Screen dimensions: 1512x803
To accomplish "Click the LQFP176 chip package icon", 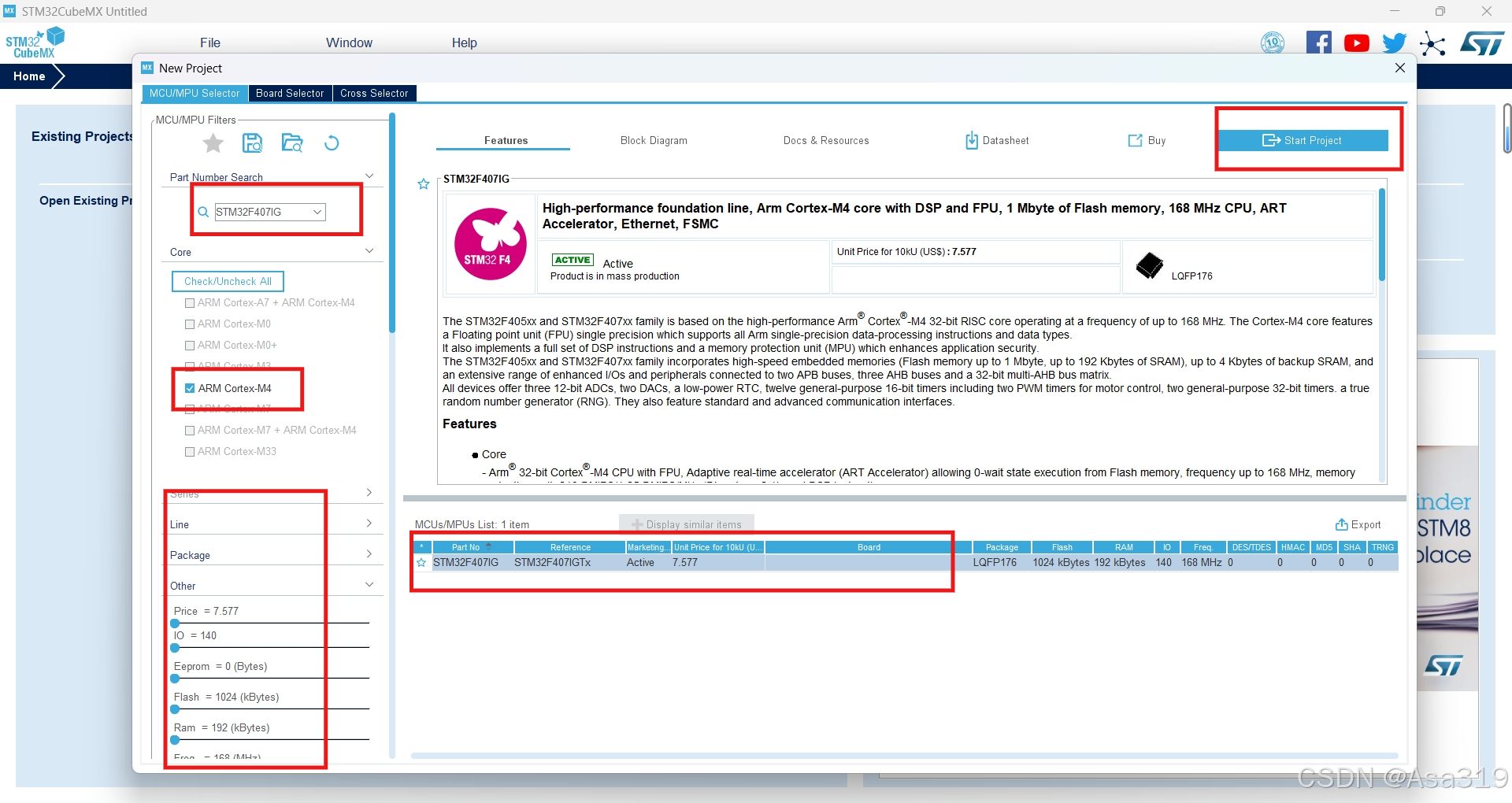I will point(1150,265).
